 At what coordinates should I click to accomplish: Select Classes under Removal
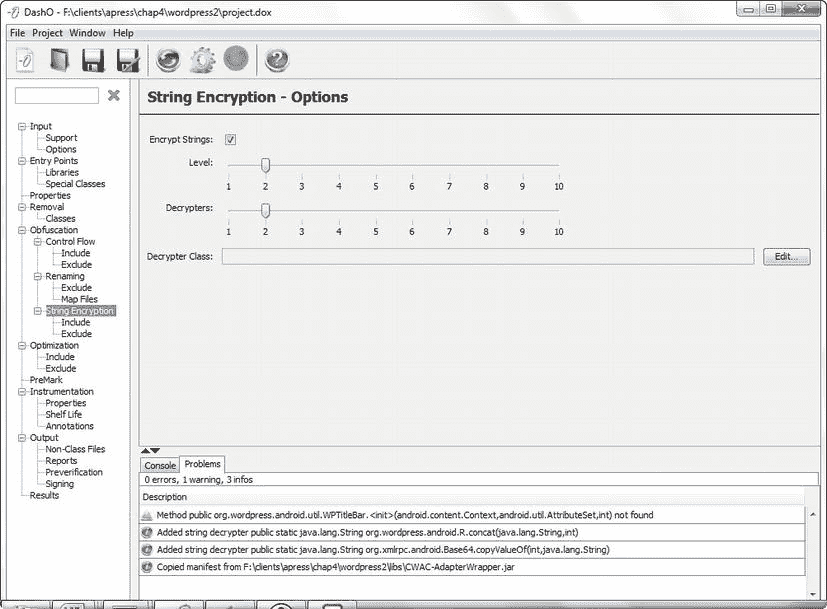click(x=60, y=219)
